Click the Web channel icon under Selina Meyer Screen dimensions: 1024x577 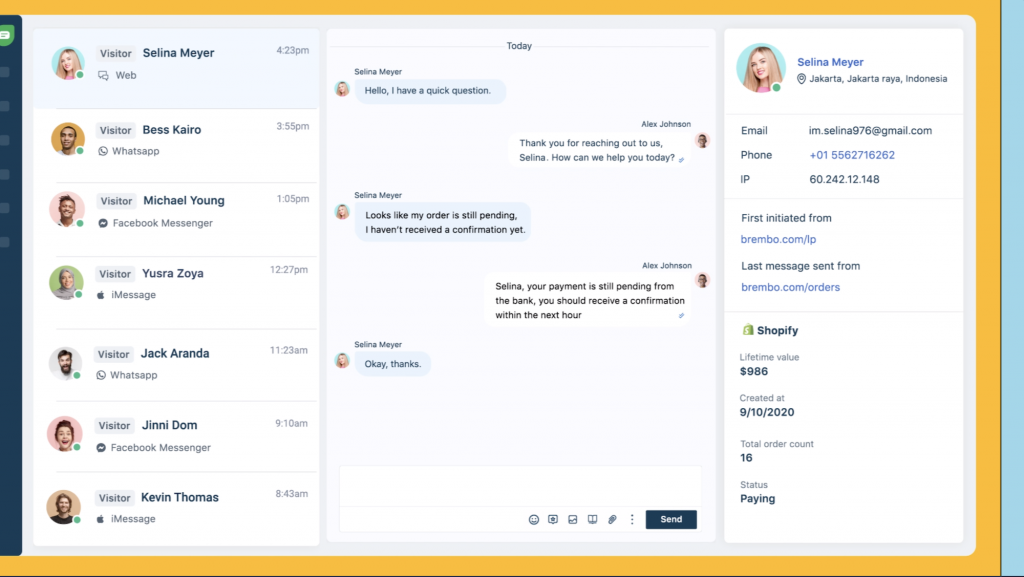(104, 75)
